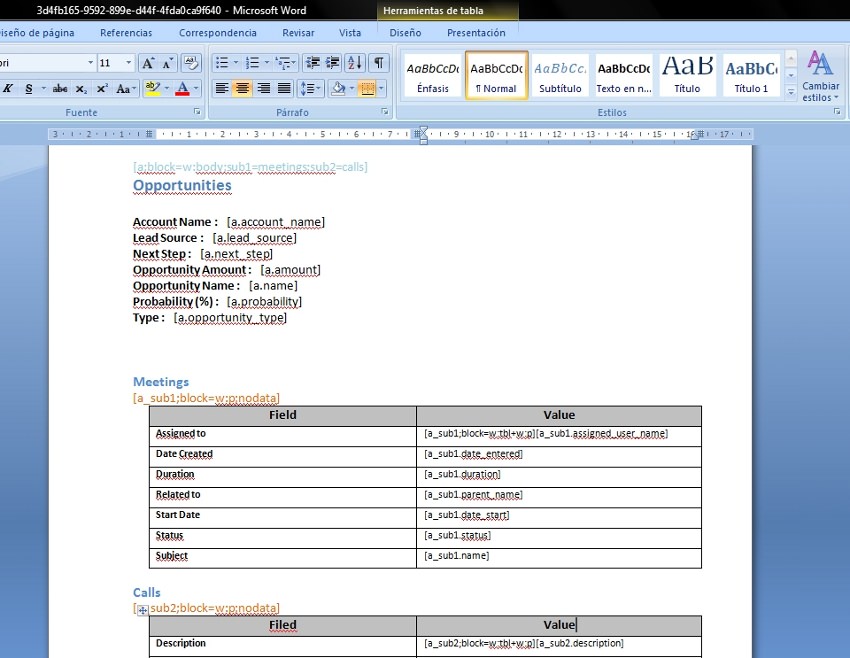The height and width of the screenshot is (658, 850).
Task: Toggle italic formatting
Action: point(8,89)
